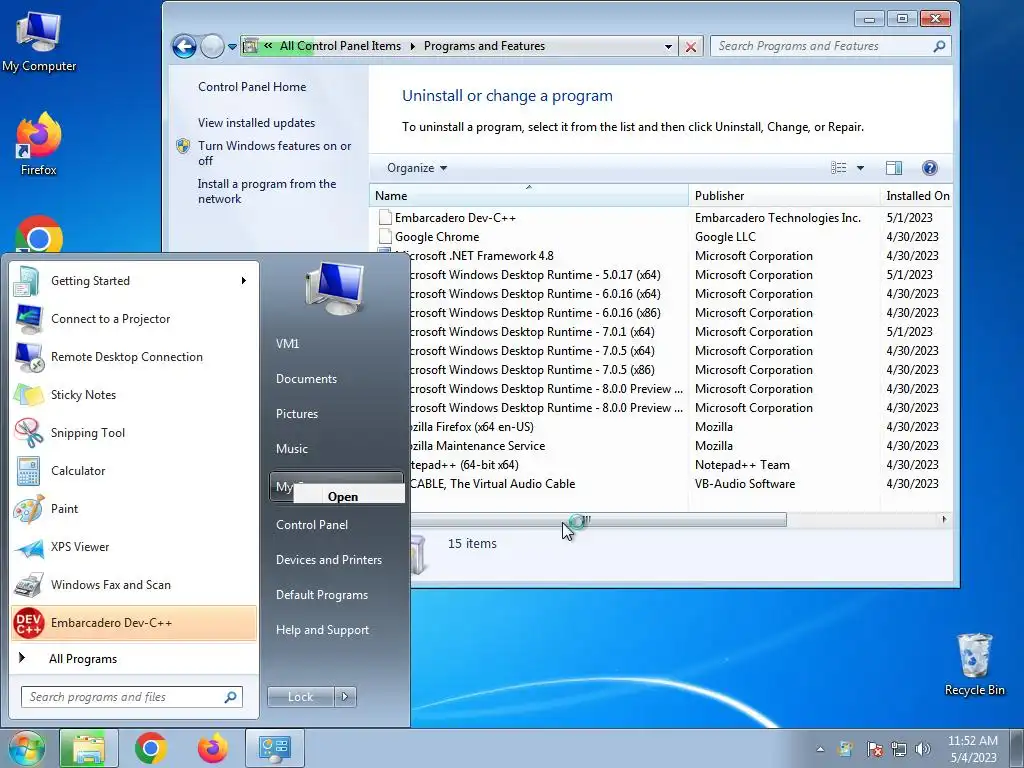1024x768 pixels.
Task: Open VM1 user folder
Action: point(287,344)
